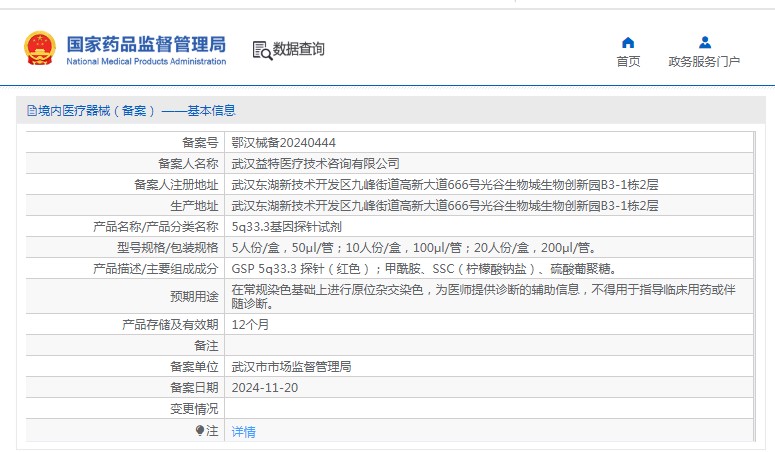Click the 备案人注册地址 row label

176,184
